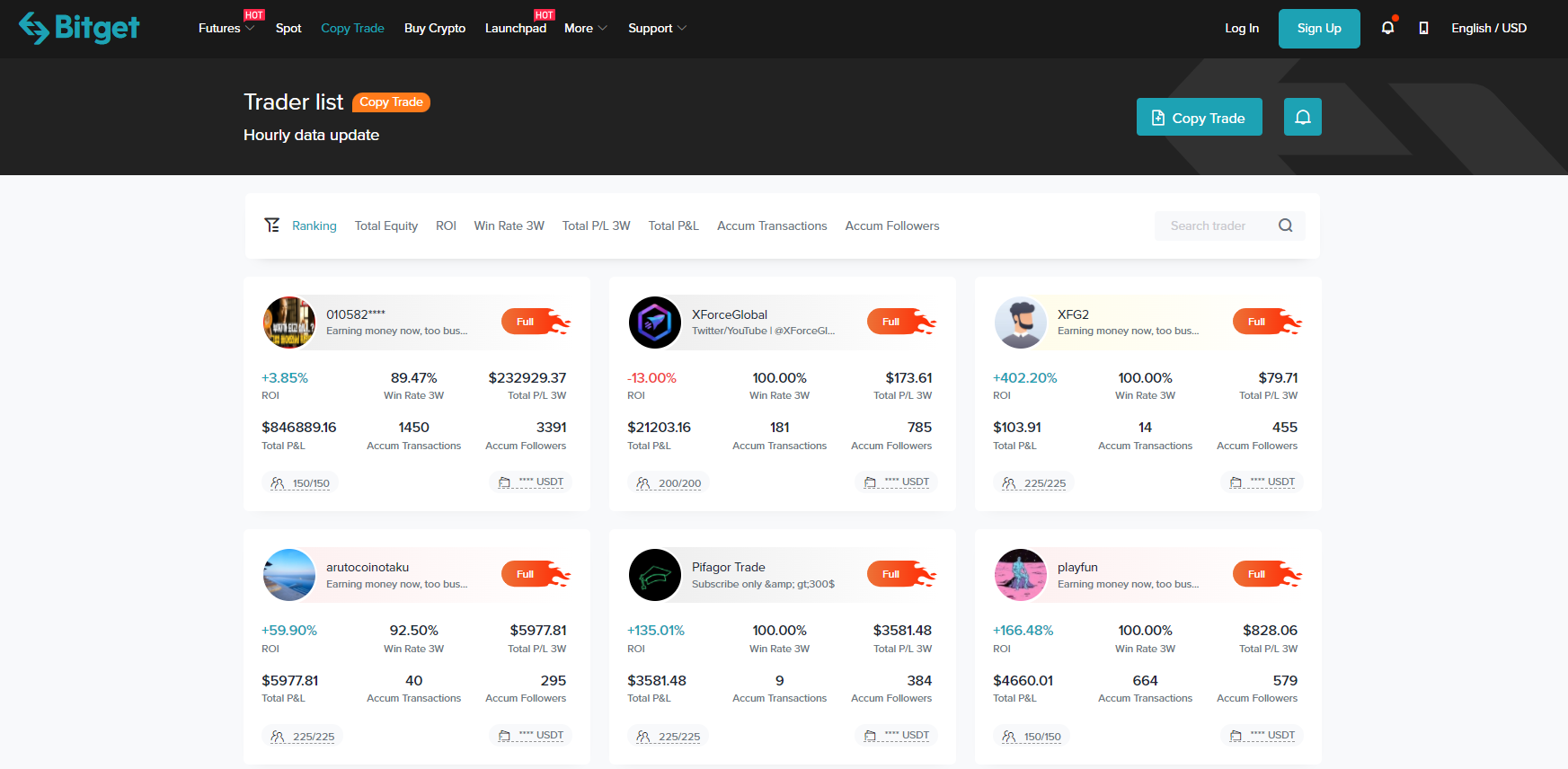
Task: Sort traders by Accum Transactions
Action: (772, 225)
